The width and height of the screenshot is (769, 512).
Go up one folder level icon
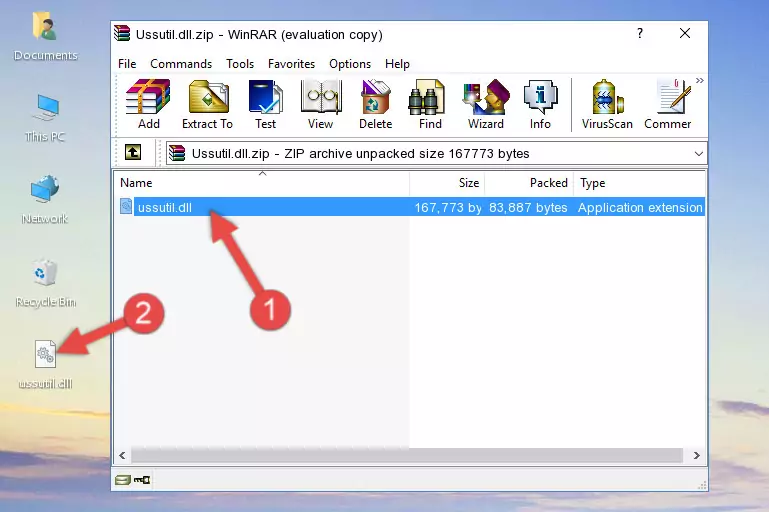(x=133, y=153)
